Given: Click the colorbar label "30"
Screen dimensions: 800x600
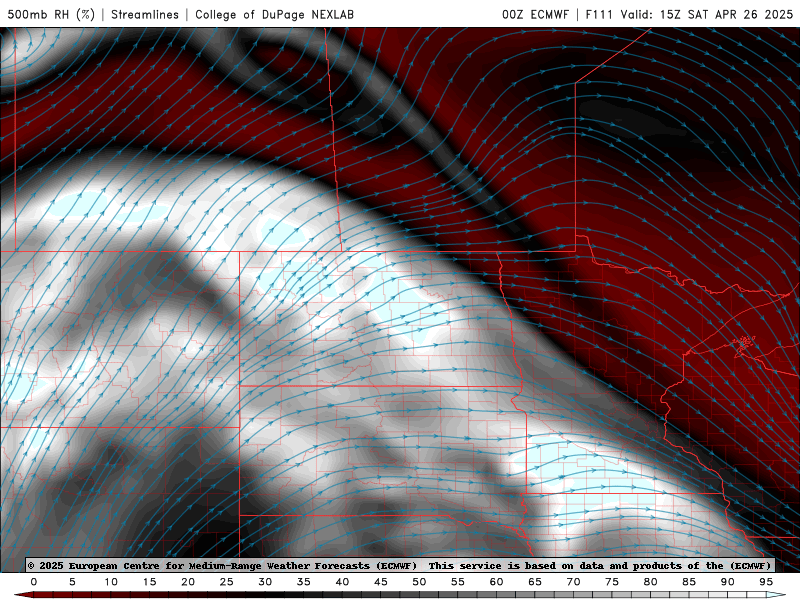Looking at the screenshot, I should [x=265, y=582].
